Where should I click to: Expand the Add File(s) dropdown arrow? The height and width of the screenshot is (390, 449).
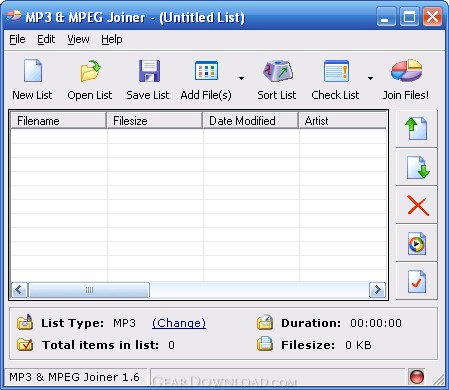(x=241, y=78)
